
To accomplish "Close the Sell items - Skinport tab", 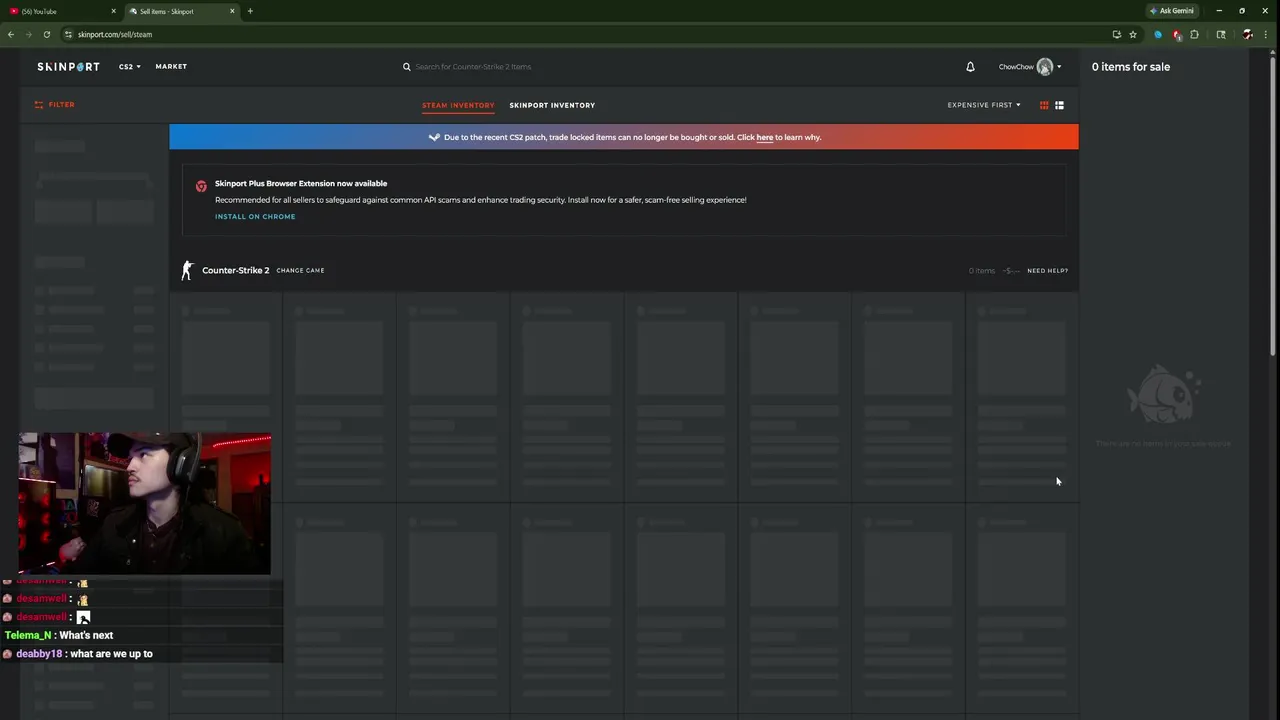I will [x=232, y=11].
